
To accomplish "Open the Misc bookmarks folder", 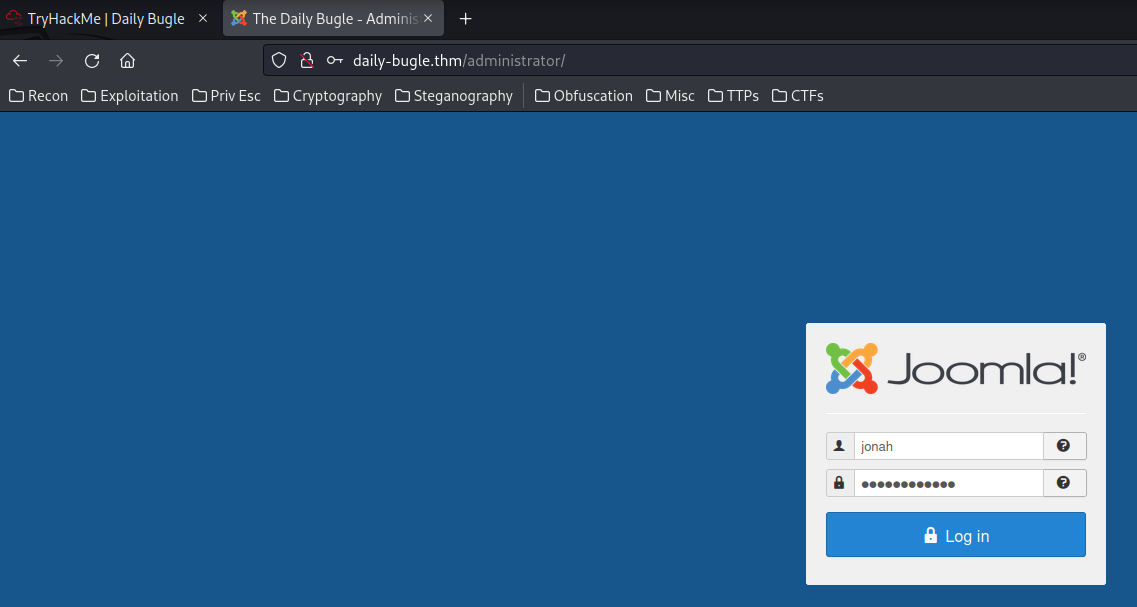I will 670,96.
